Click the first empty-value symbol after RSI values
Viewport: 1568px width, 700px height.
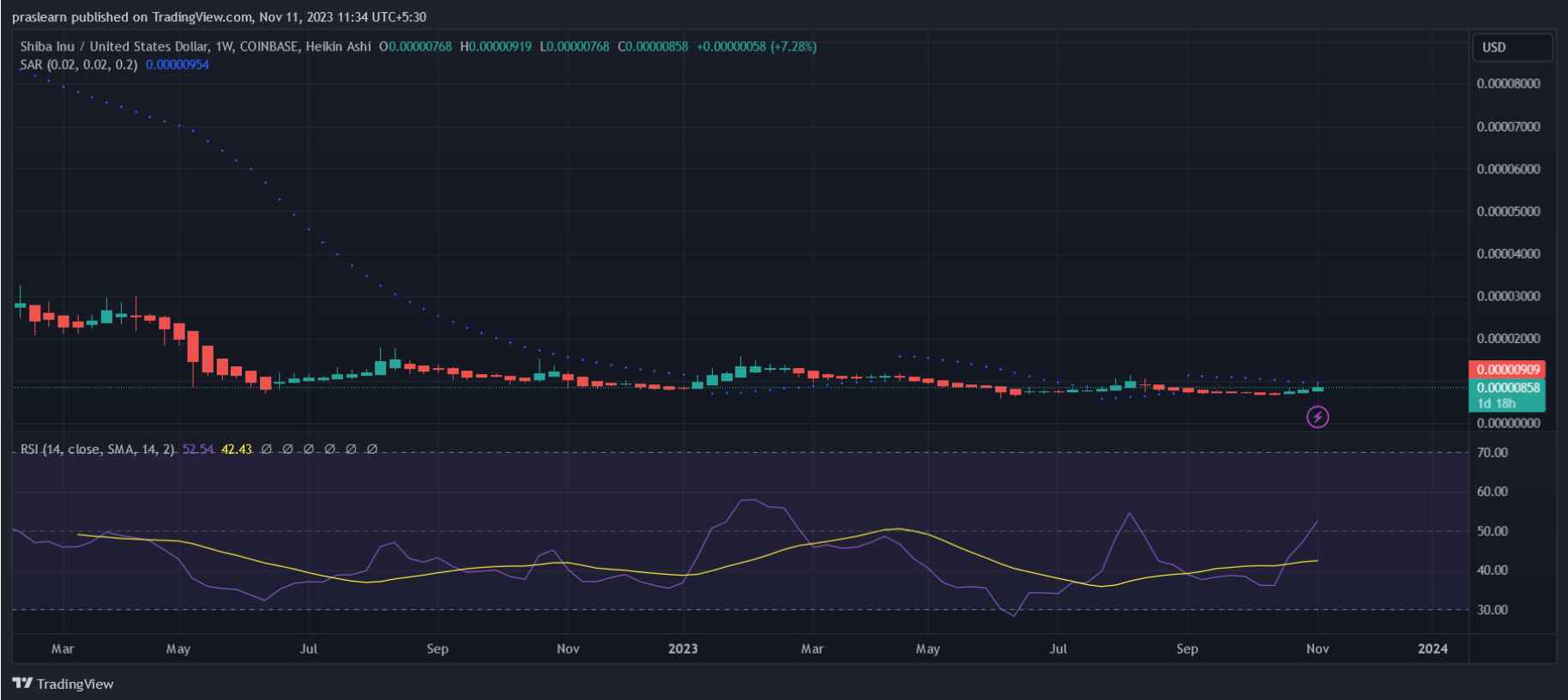pos(267,449)
